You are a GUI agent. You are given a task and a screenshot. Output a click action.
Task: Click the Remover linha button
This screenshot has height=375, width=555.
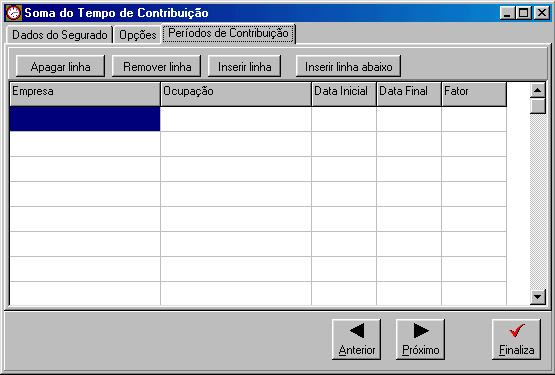click(x=156, y=66)
